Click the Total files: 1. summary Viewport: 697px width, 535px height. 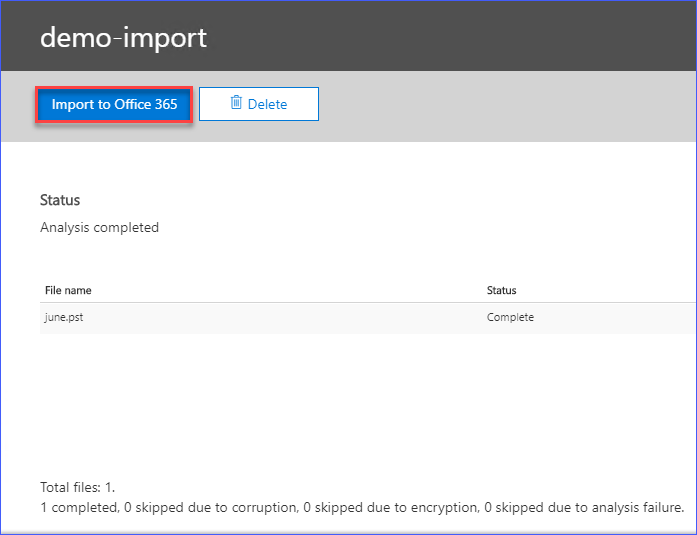tap(77, 487)
